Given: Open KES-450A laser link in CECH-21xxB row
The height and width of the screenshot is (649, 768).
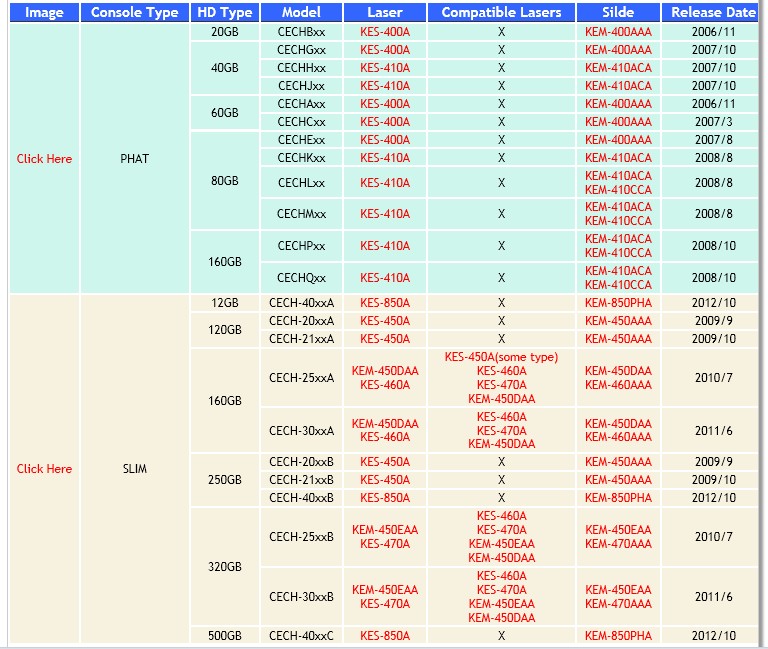Looking at the screenshot, I should pos(385,480).
